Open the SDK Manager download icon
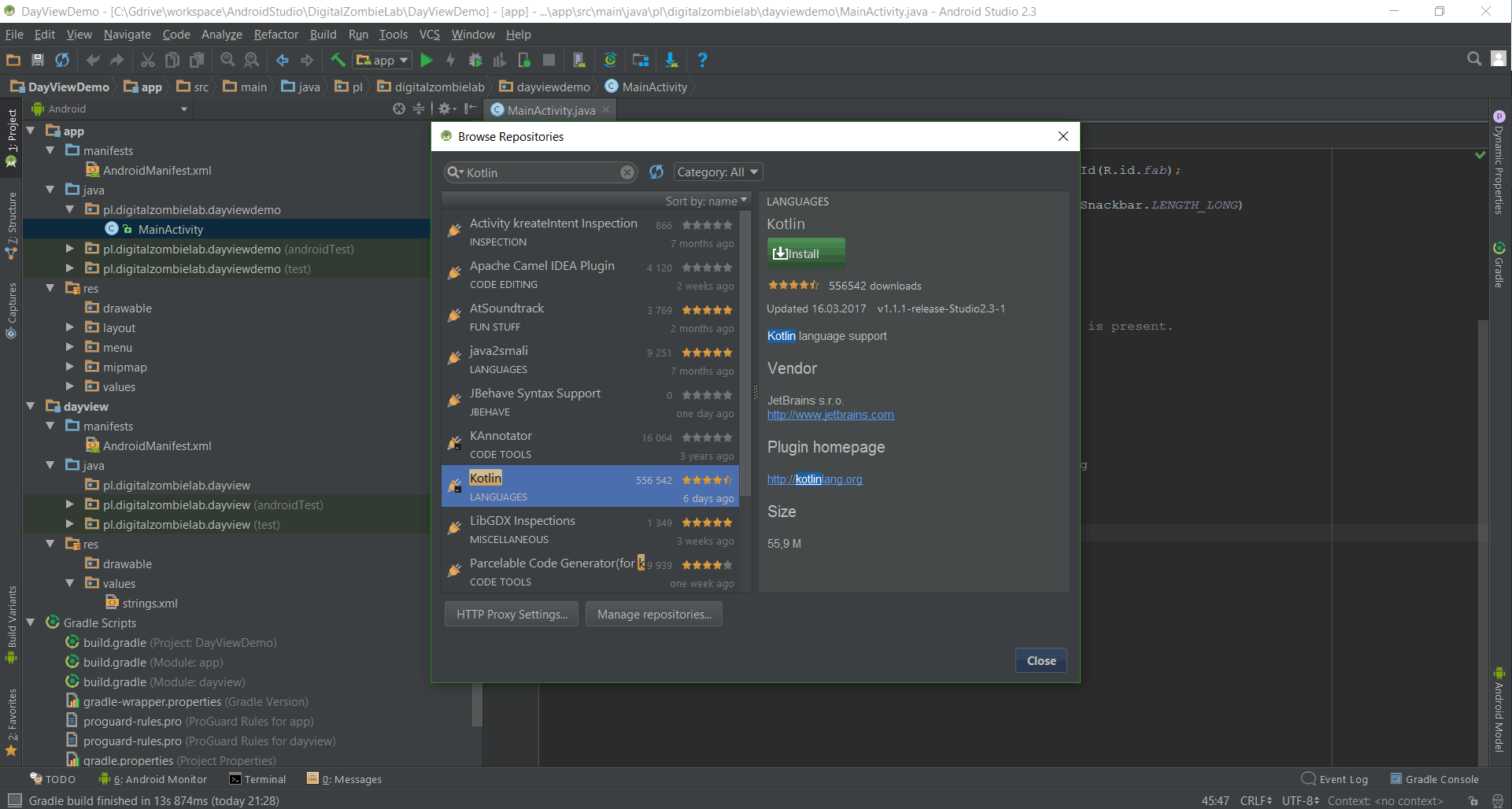 (671, 60)
